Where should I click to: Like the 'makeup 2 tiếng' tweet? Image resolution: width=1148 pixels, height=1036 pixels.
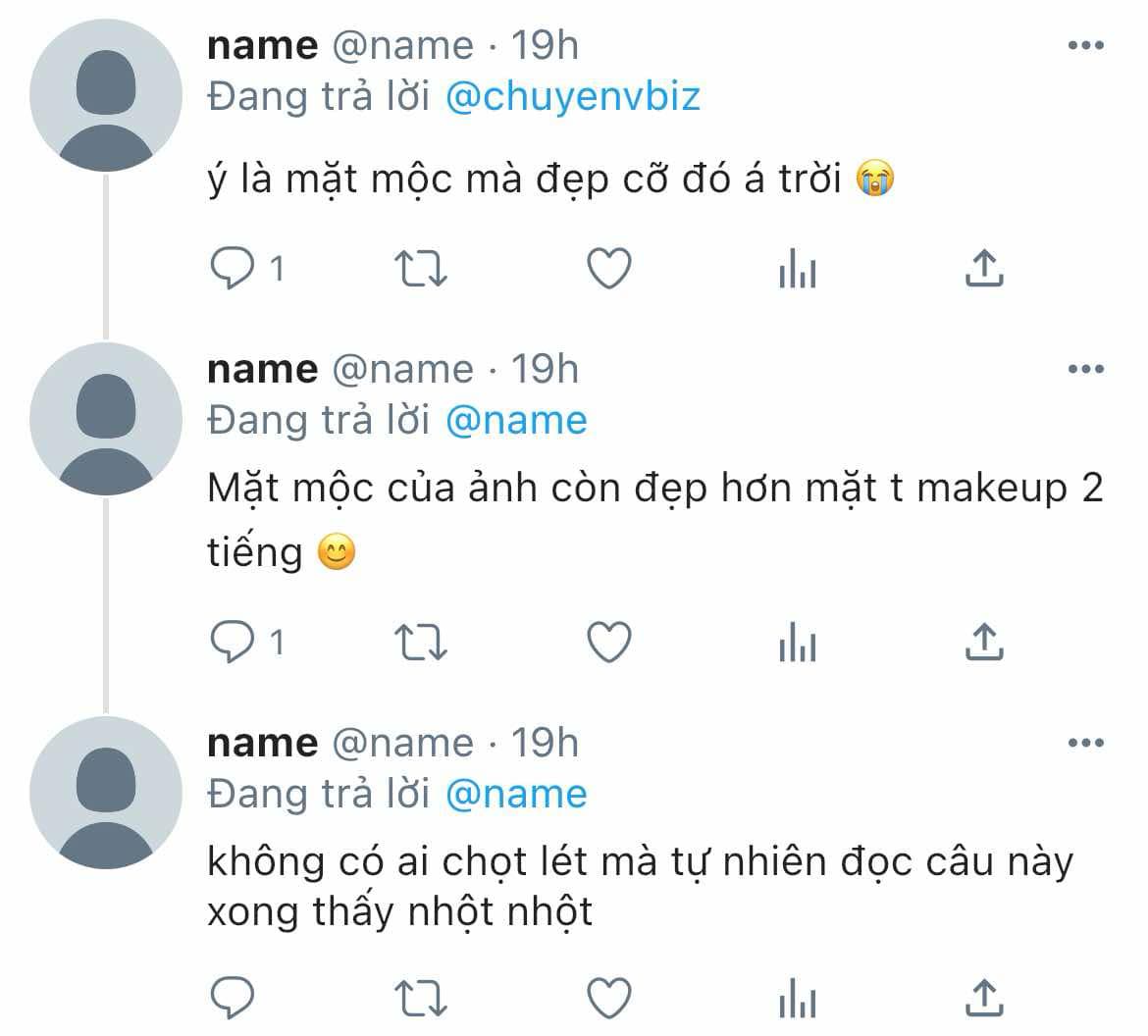coord(609,642)
